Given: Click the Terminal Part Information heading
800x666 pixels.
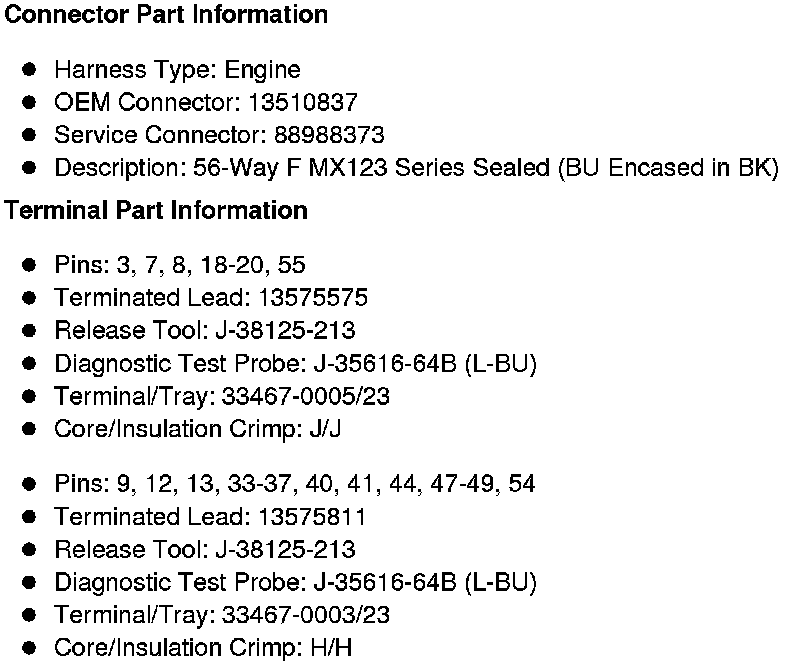Looking at the screenshot, I should 156,211.
